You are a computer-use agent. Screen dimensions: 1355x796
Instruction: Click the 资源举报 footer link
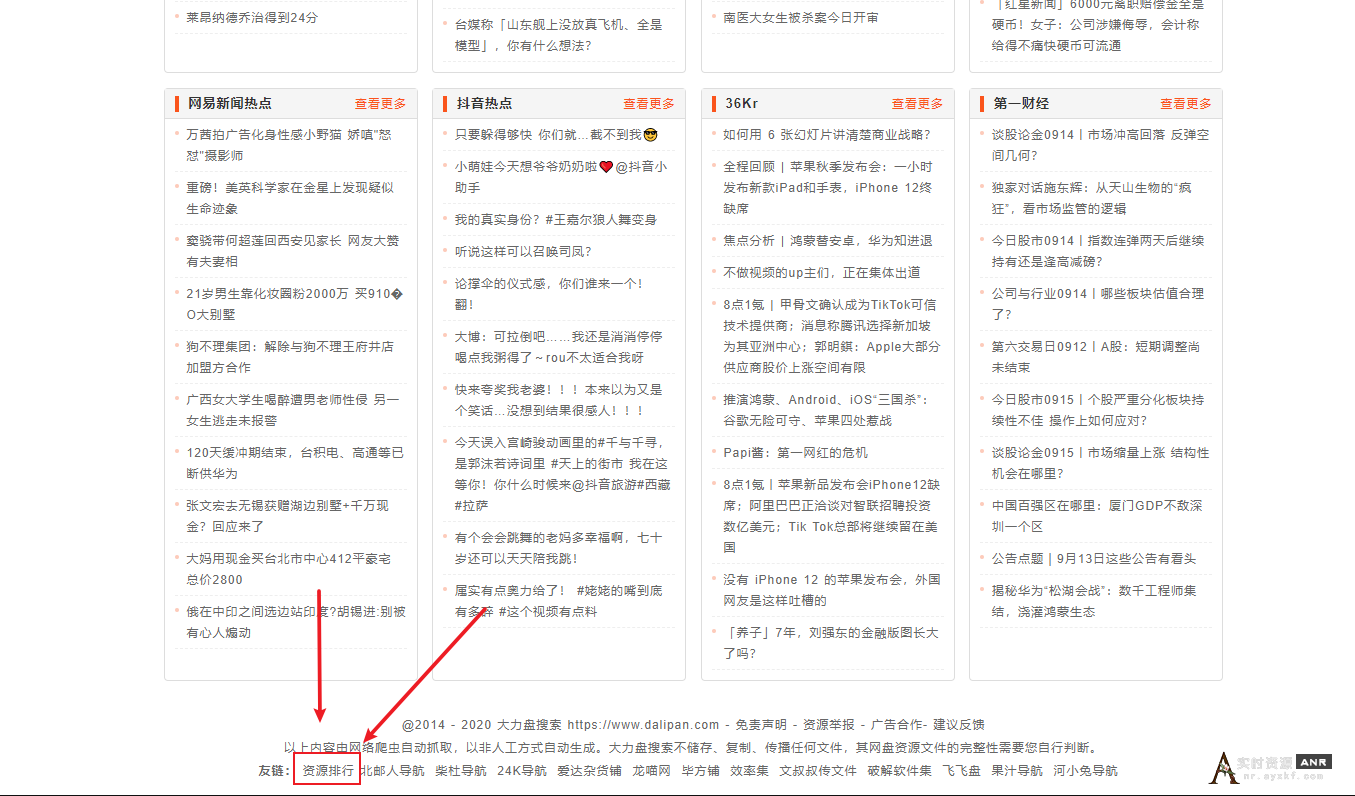pos(828,725)
